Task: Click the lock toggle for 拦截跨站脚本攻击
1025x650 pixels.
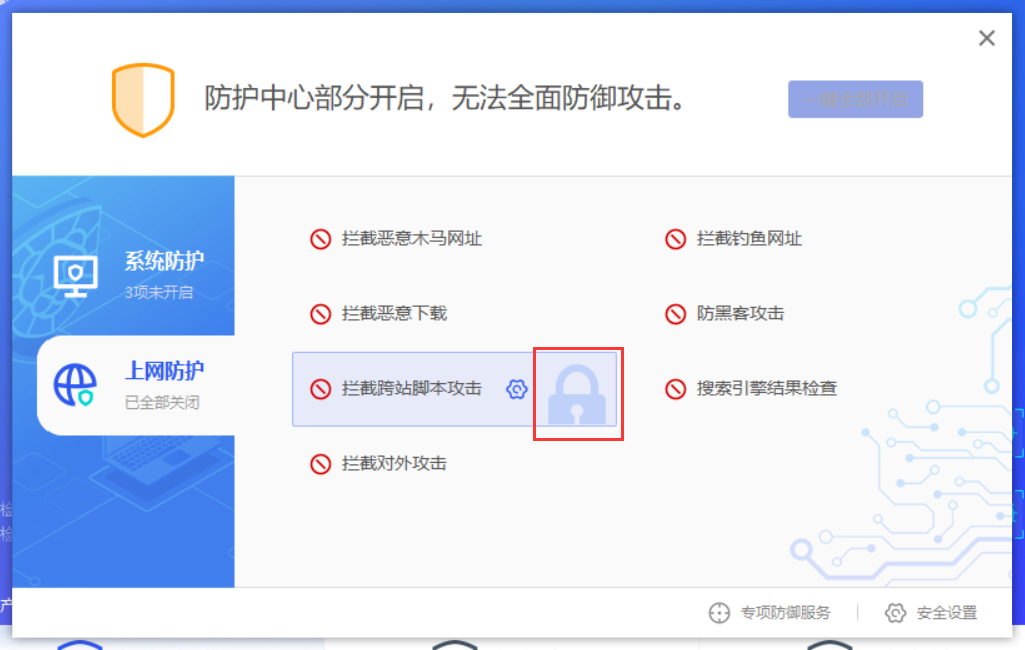Action: point(577,394)
